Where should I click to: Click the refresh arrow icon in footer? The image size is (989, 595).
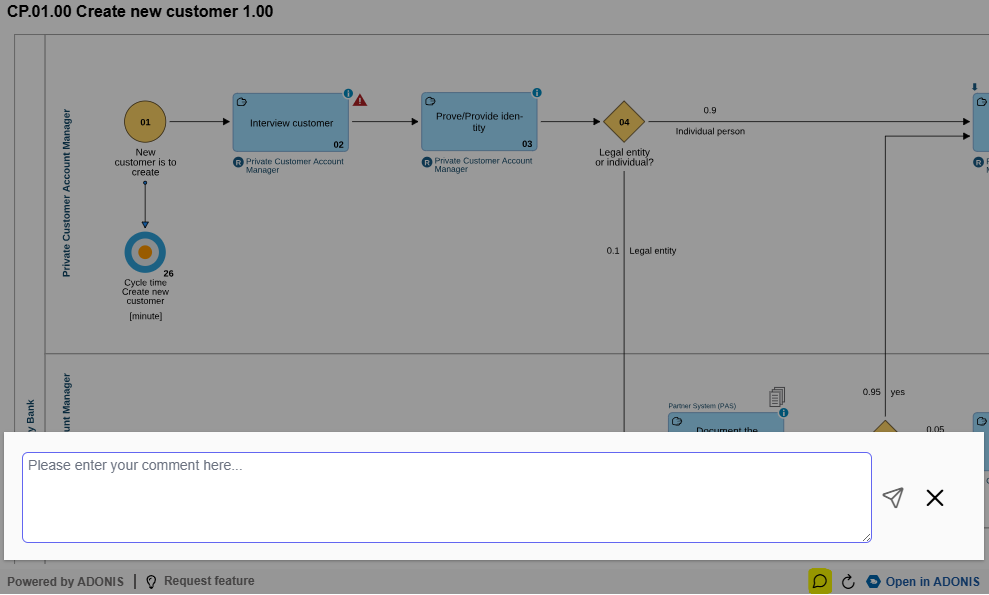pyautogui.click(x=848, y=581)
